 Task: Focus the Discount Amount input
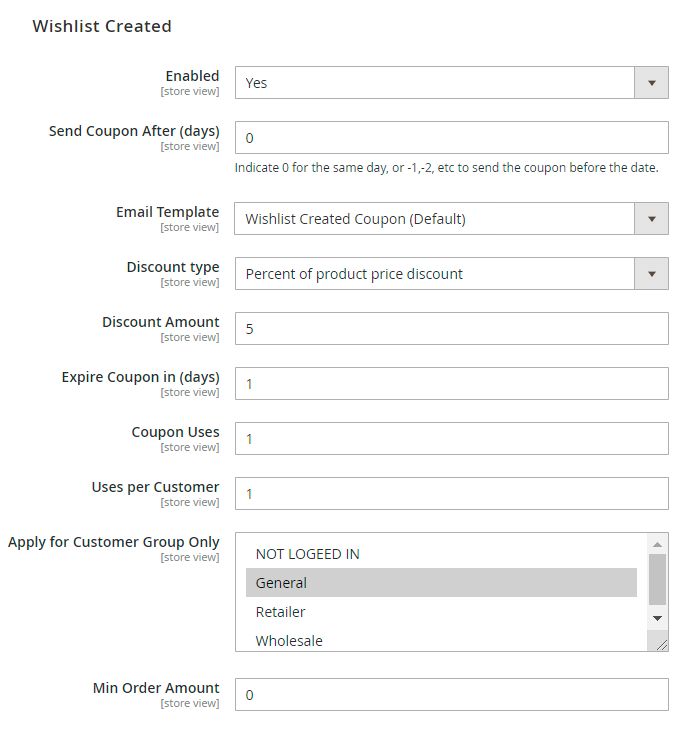(451, 328)
